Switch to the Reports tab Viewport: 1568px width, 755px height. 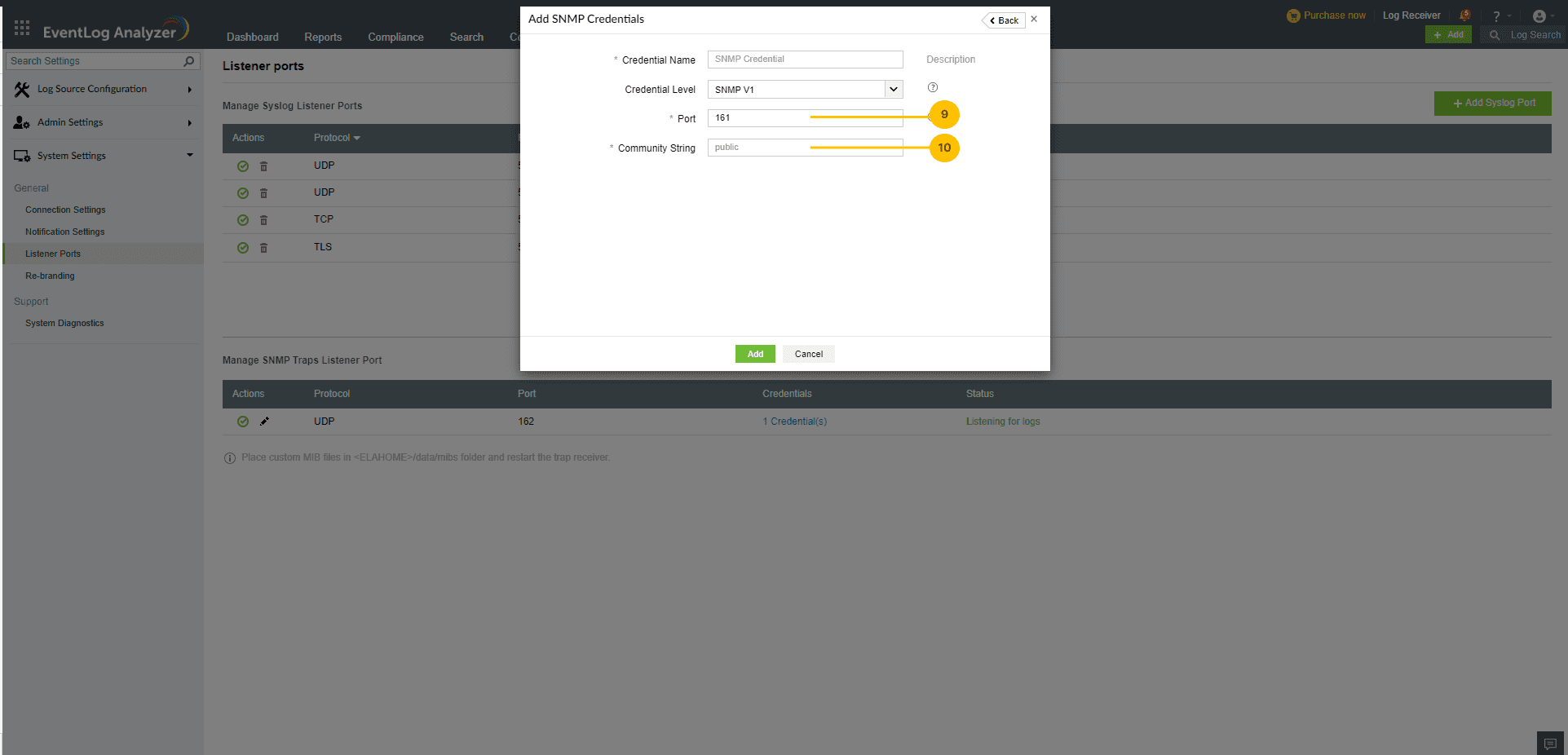(x=322, y=37)
